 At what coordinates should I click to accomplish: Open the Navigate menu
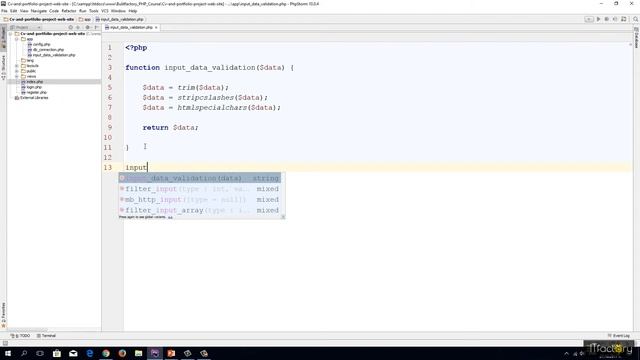tap(38, 11)
